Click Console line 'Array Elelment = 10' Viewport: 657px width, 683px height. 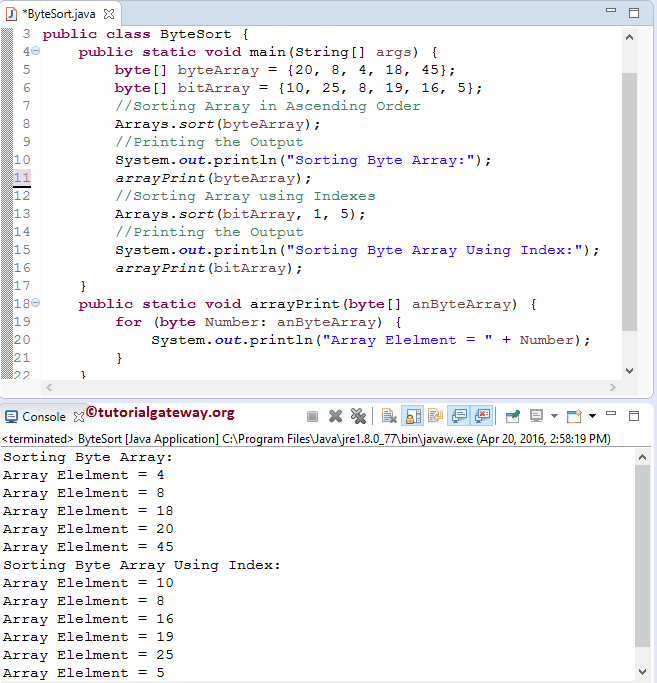pyautogui.click(x=88, y=583)
